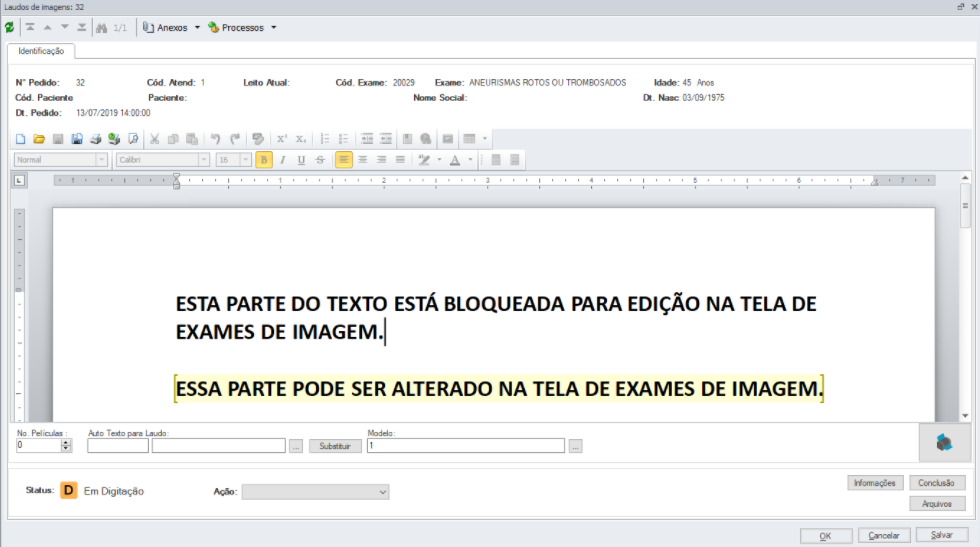The height and width of the screenshot is (547, 980).
Task: Create a new document in editor
Action: pos(20,139)
